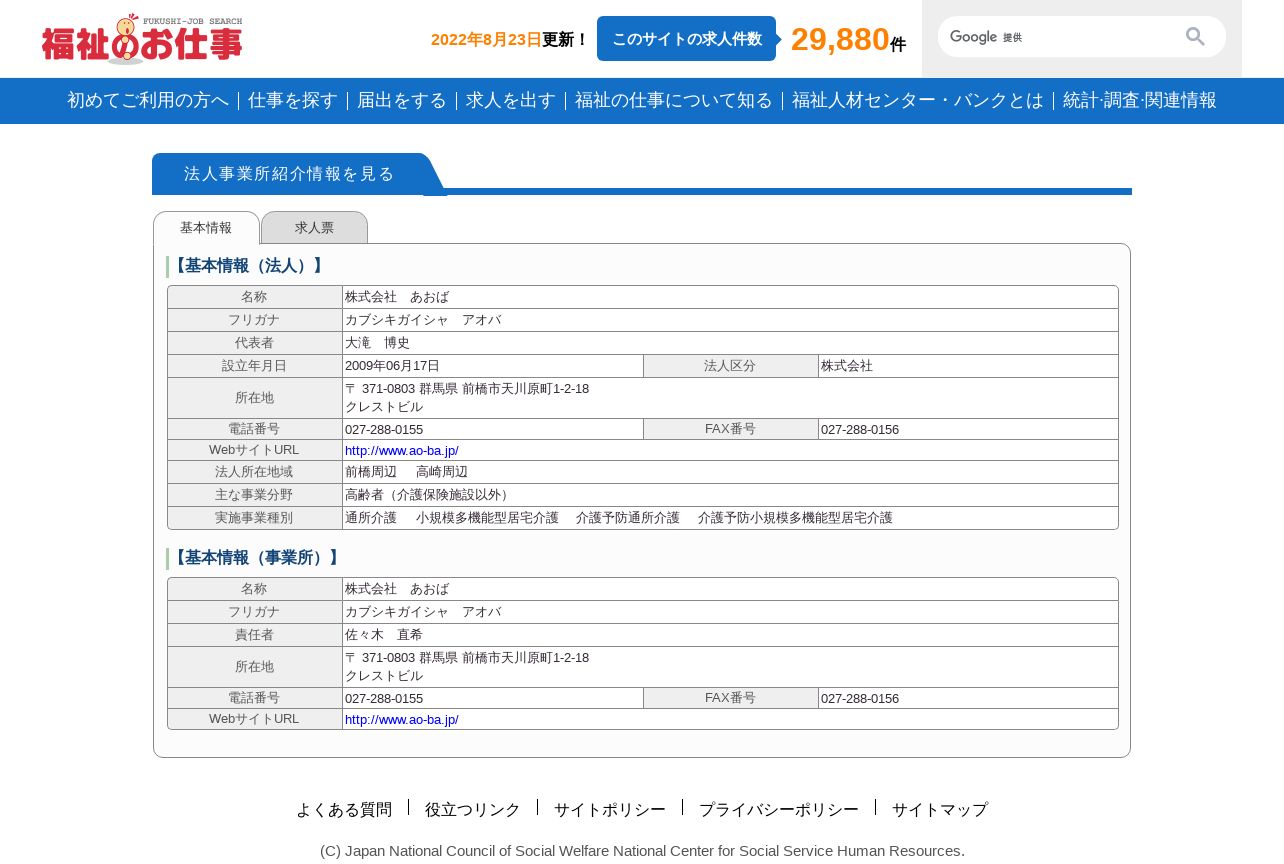Image resolution: width=1284 pixels, height=864 pixels.
Task: Click the 主な事業分野 value 高齢者（介護保険施設以外）
Action: click(x=429, y=495)
